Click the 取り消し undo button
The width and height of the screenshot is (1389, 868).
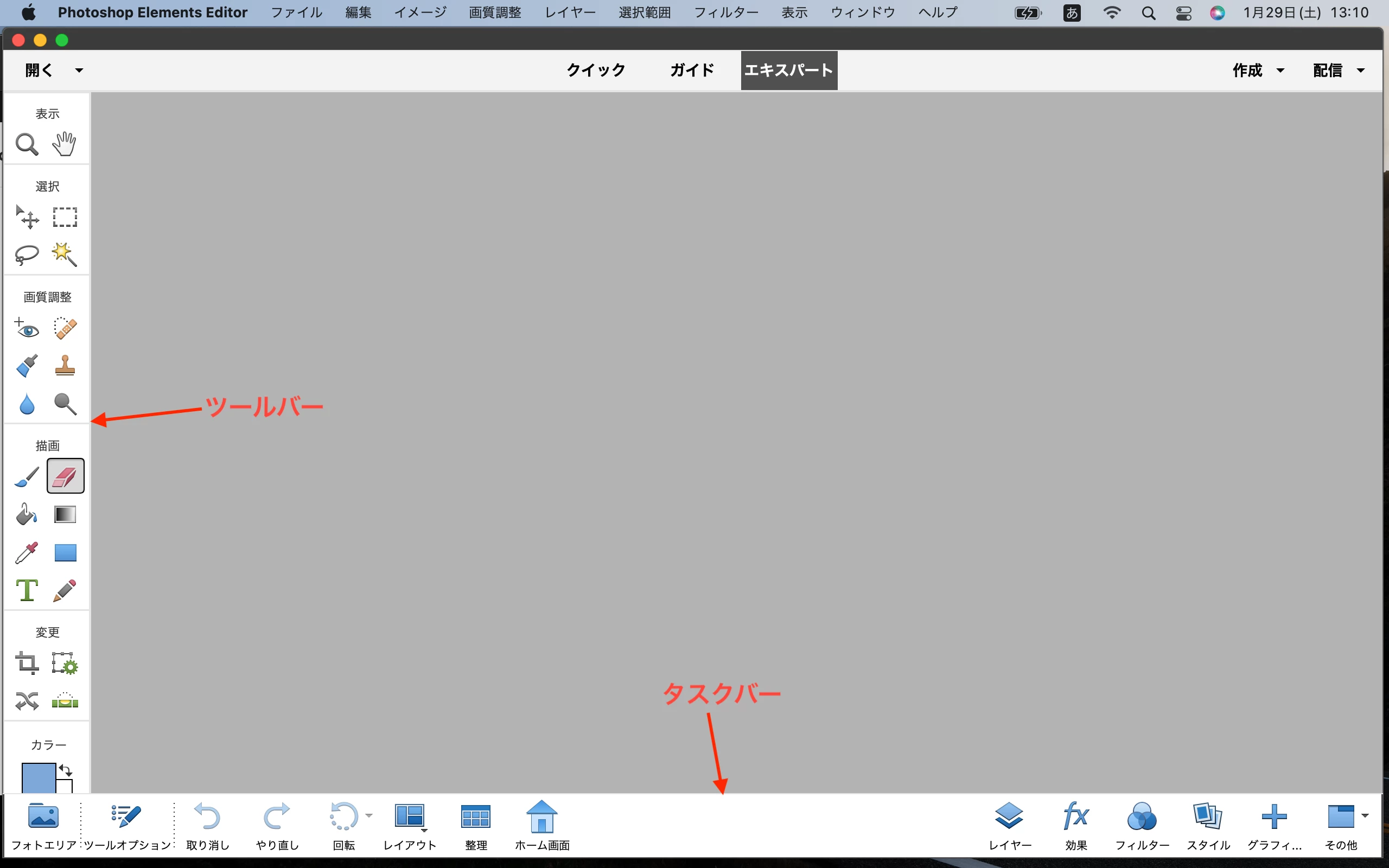[x=208, y=826]
